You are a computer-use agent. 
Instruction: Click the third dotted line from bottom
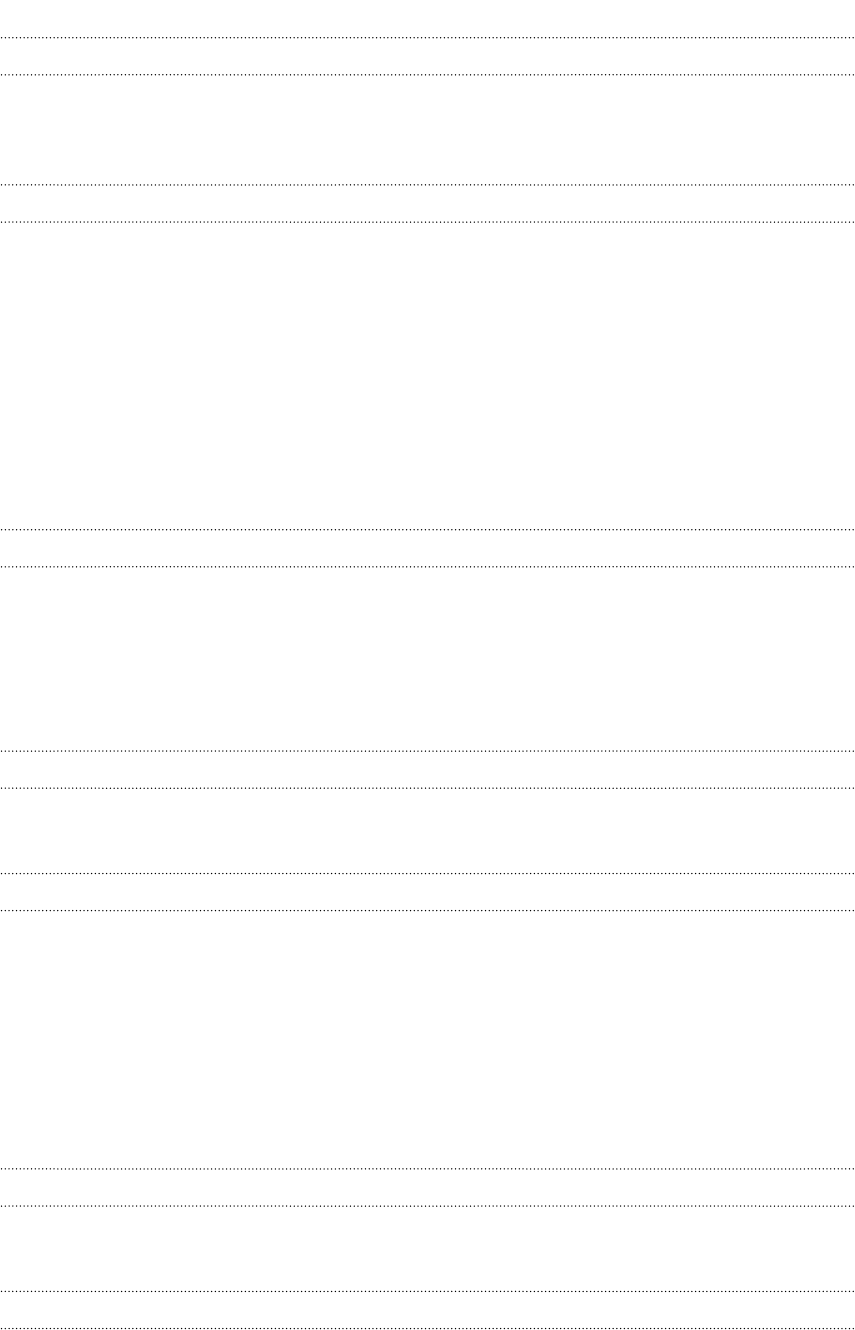427,1205
